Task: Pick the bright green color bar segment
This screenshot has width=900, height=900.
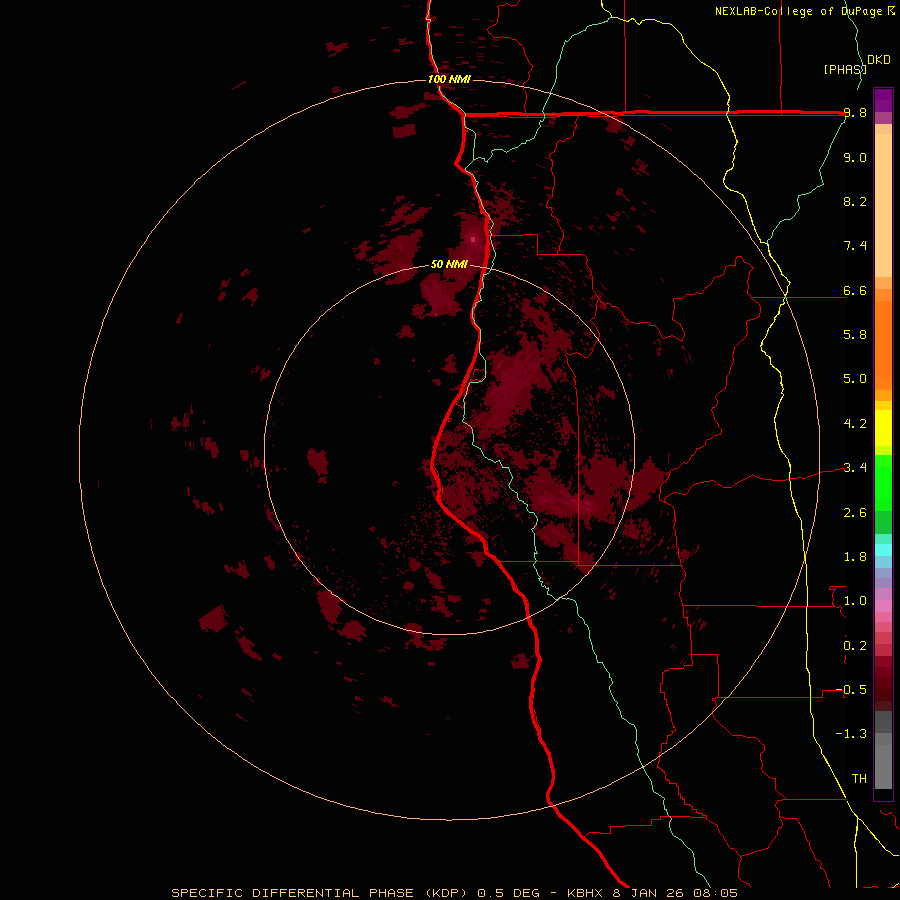Action: (x=883, y=482)
